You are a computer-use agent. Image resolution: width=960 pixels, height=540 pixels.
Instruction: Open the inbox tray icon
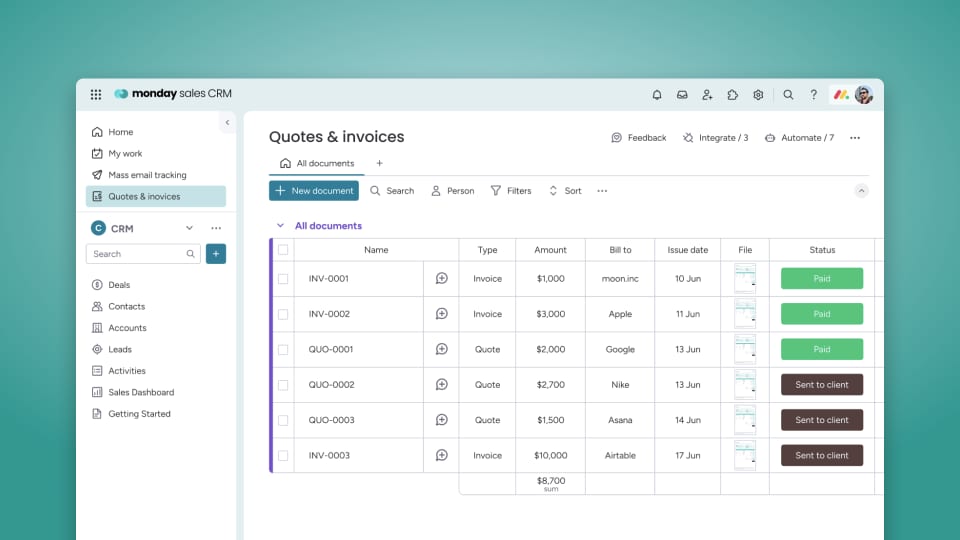pyautogui.click(x=682, y=95)
